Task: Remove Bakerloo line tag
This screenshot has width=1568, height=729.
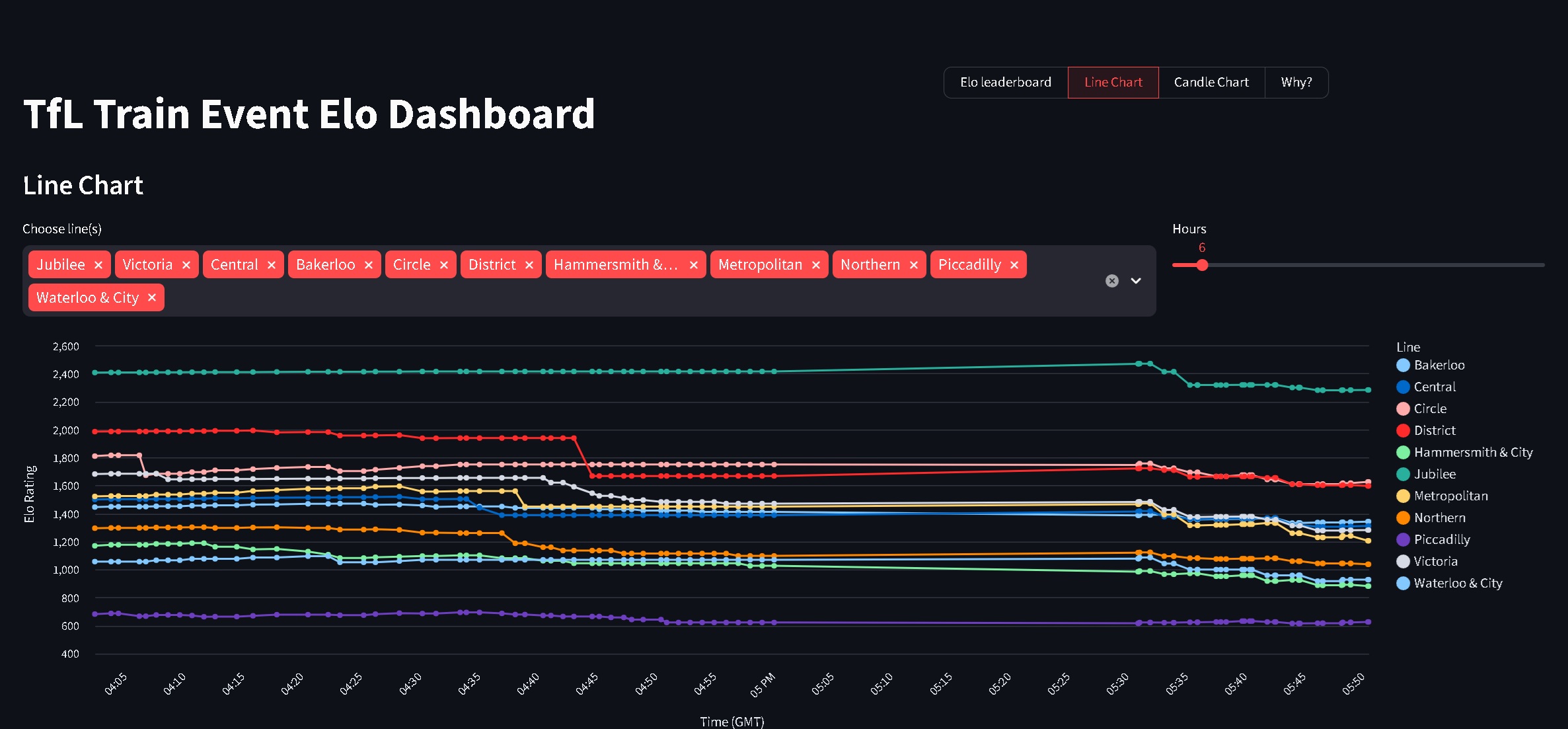Action: coord(369,265)
